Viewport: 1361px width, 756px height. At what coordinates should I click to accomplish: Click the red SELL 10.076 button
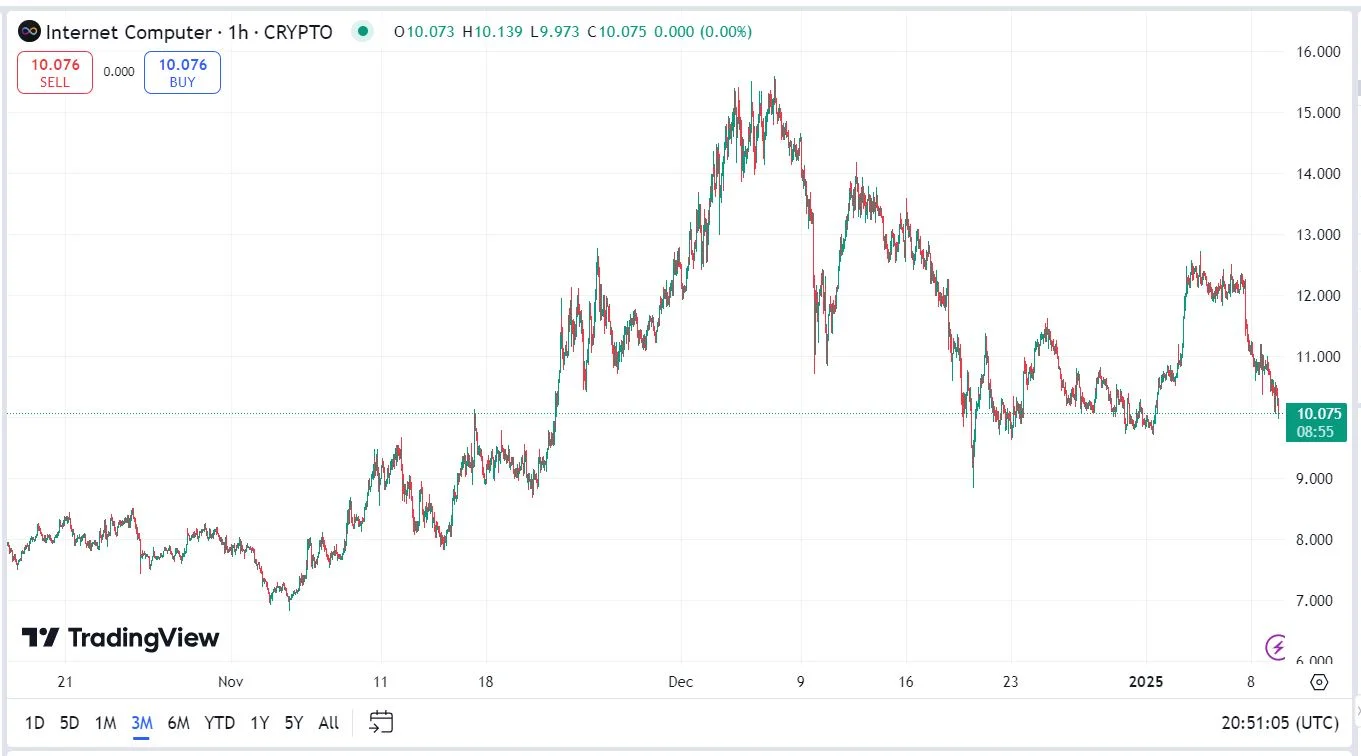click(55, 73)
